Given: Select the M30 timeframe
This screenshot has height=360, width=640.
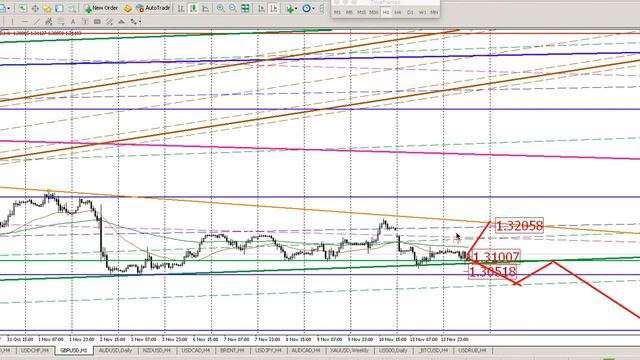Looking at the screenshot, I should coord(373,12).
